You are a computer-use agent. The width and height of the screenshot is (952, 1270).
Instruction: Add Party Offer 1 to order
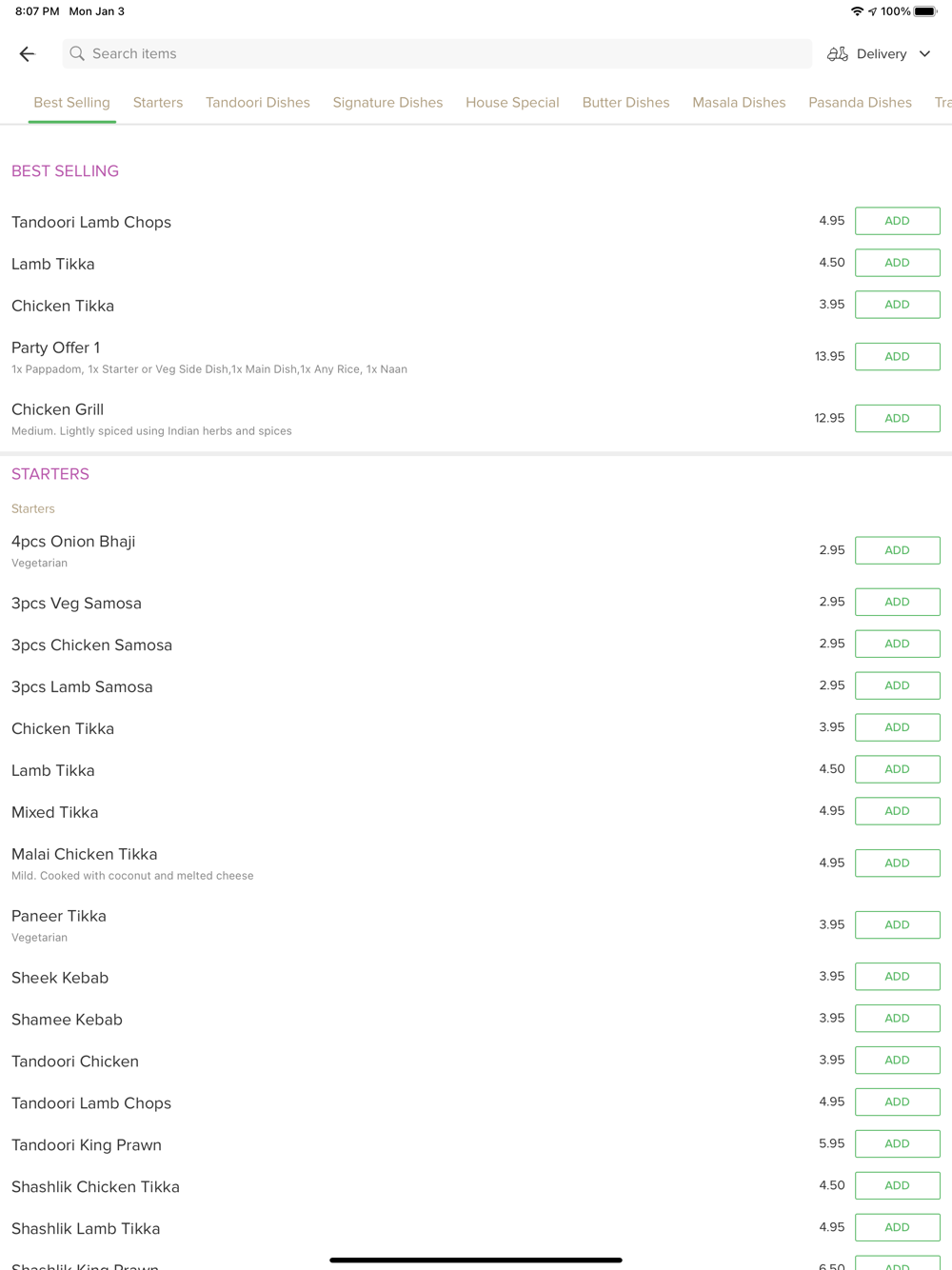pyautogui.click(x=898, y=356)
